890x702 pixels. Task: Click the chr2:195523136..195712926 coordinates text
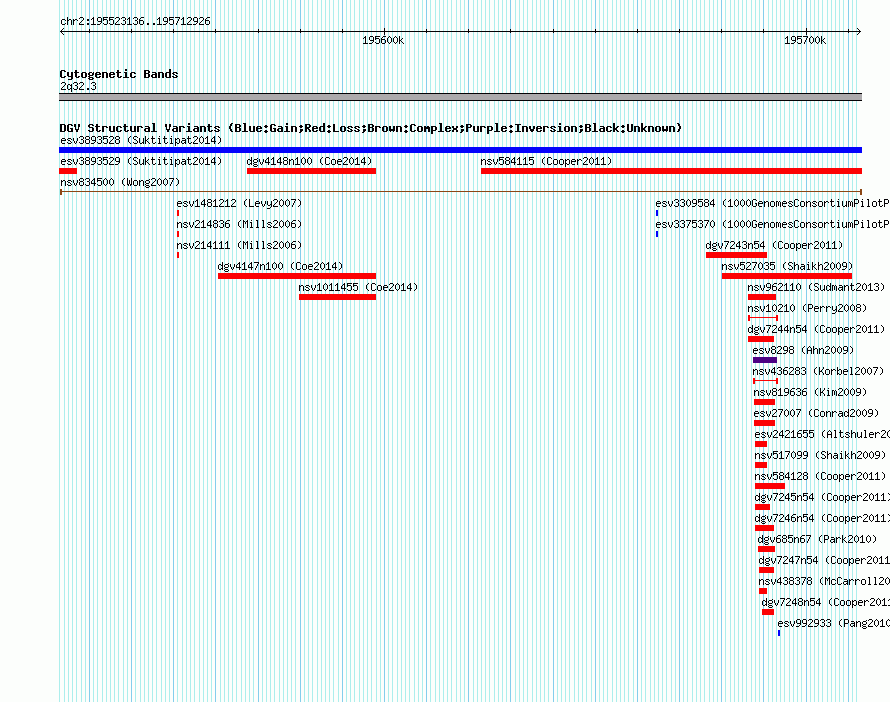(x=135, y=21)
